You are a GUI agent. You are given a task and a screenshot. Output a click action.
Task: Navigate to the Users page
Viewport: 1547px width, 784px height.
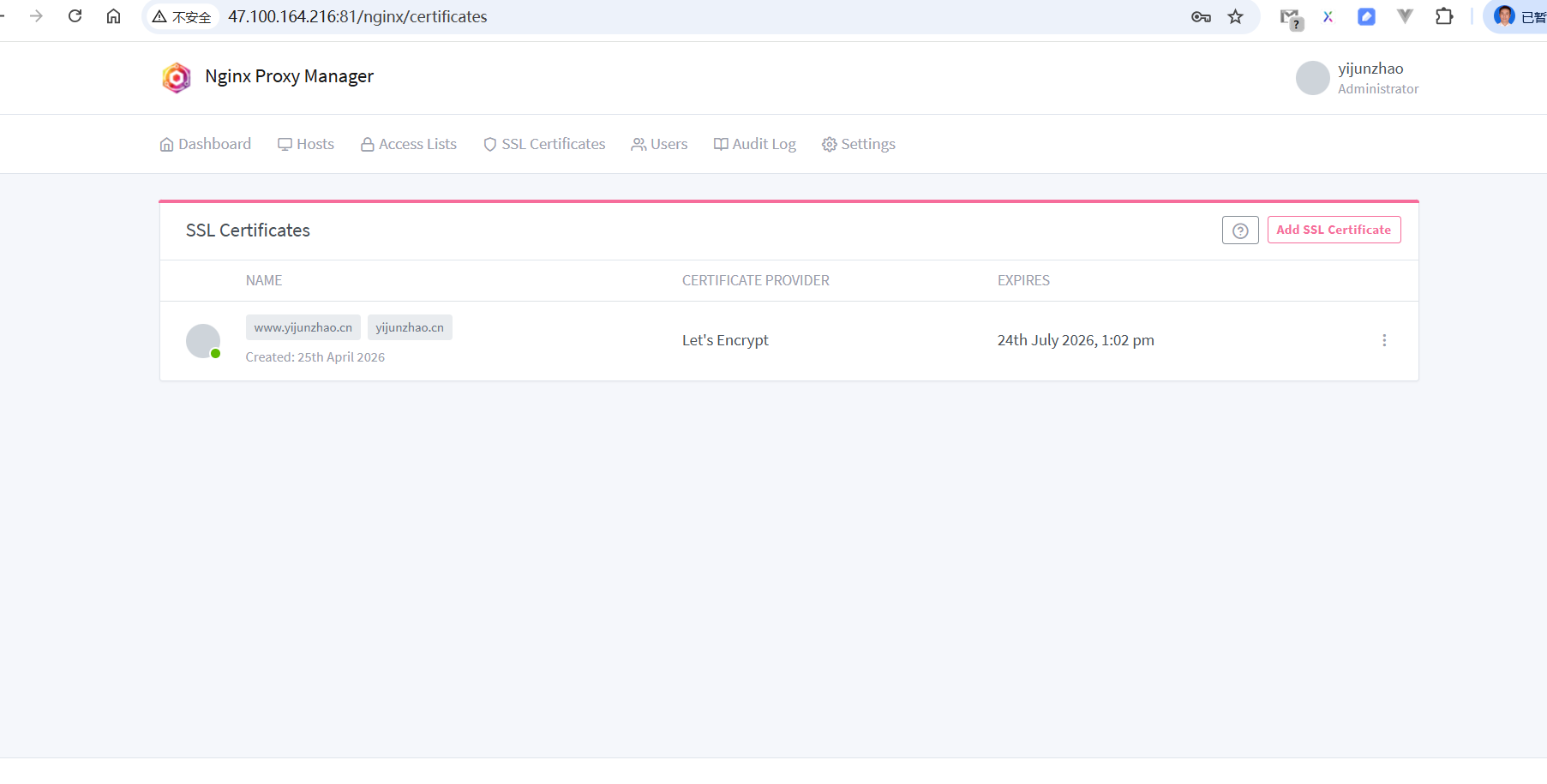(659, 144)
